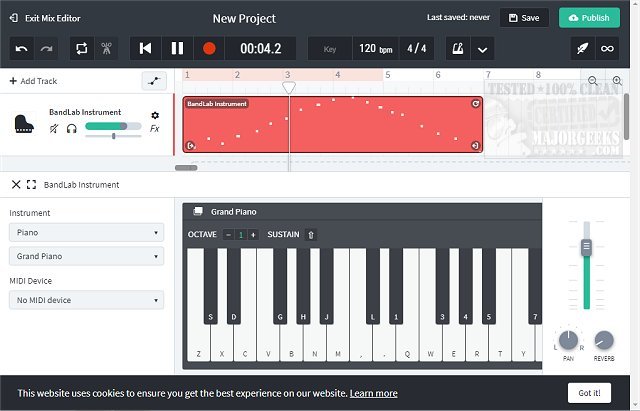Adjust the instrument volume fader
The height and width of the screenshot is (411, 640).
click(587, 246)
